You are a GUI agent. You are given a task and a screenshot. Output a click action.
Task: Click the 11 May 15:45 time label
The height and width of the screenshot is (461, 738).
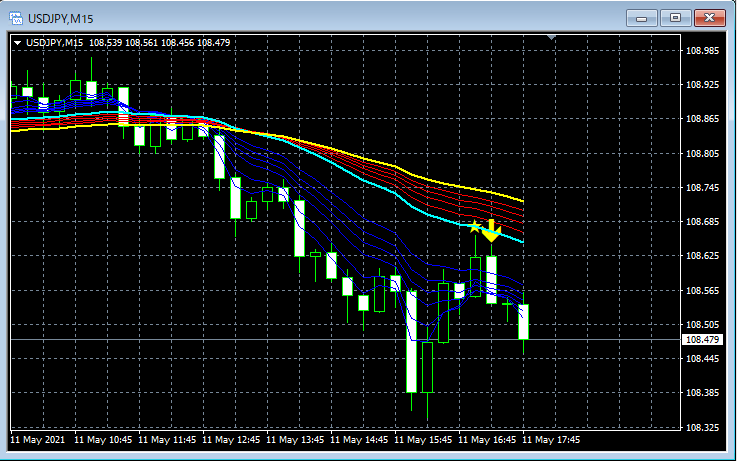[x=423, y=440]
